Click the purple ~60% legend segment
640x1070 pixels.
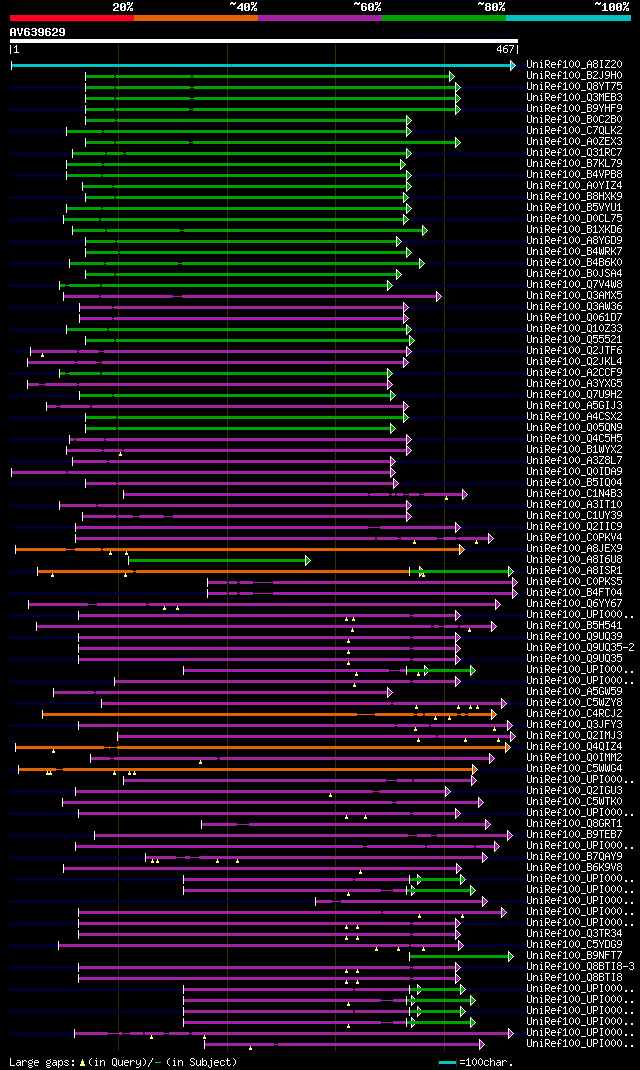tap(320, 17)
